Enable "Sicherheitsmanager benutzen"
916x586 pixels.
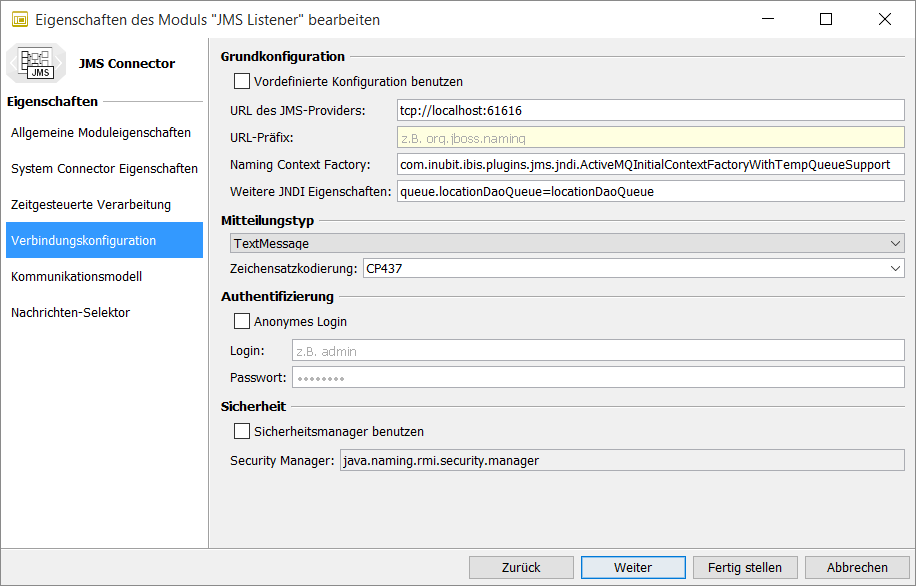(x=241, y=430)
